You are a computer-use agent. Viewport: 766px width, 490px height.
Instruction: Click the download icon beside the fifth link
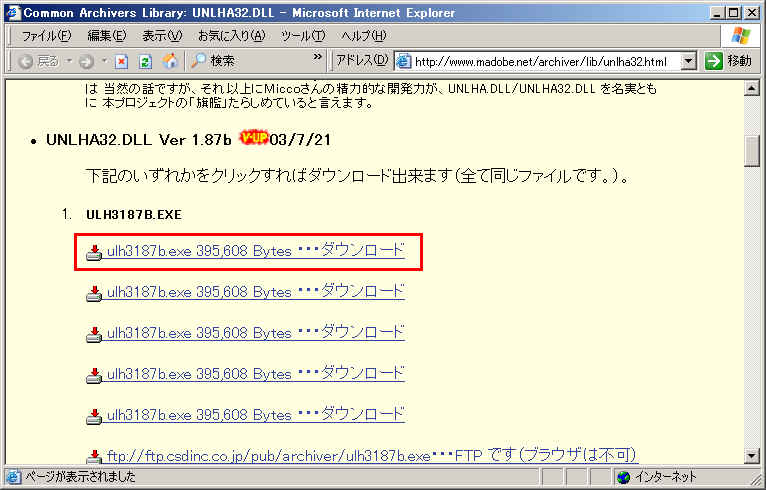pos(94,417)
